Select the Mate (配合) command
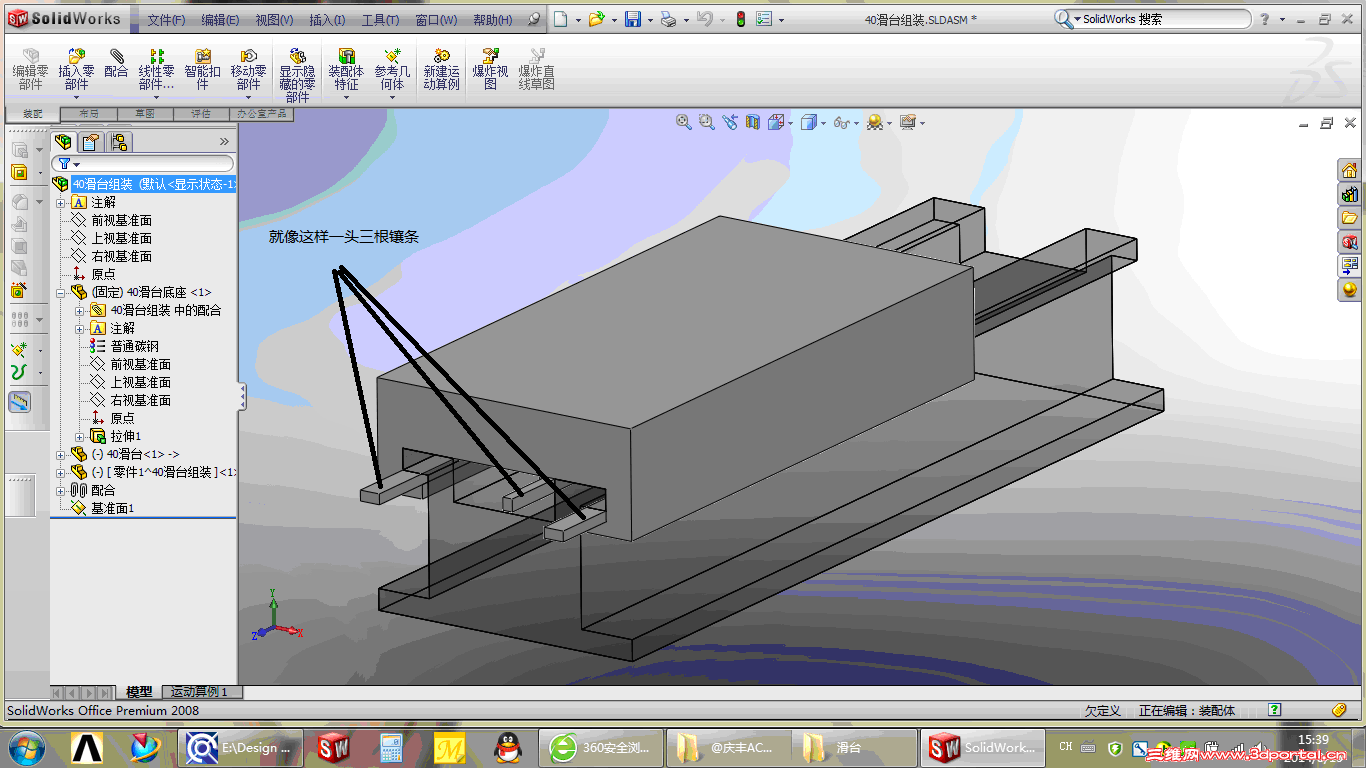1366x768 pixels. [116, 63]
